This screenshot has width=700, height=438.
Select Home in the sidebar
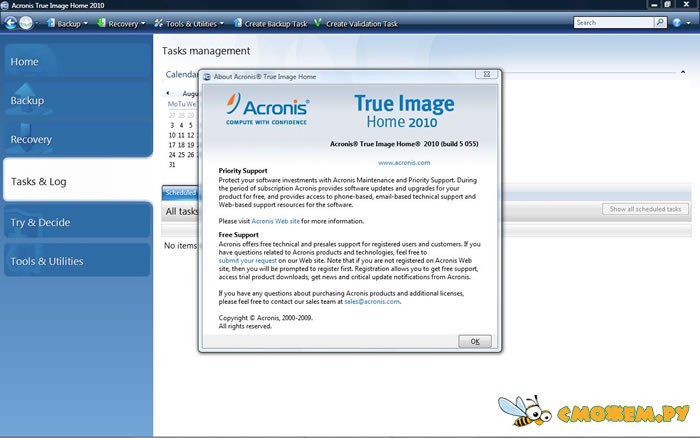(x=77, y=62)
